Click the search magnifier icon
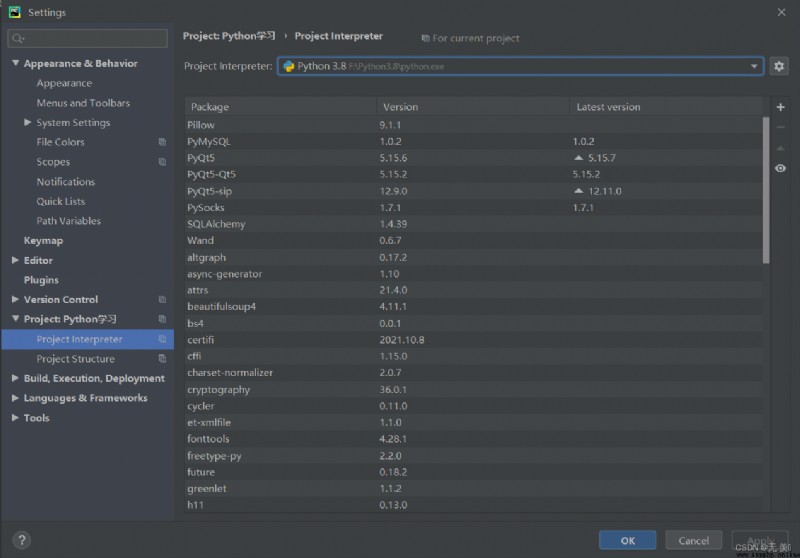 (x=18, y=38)
